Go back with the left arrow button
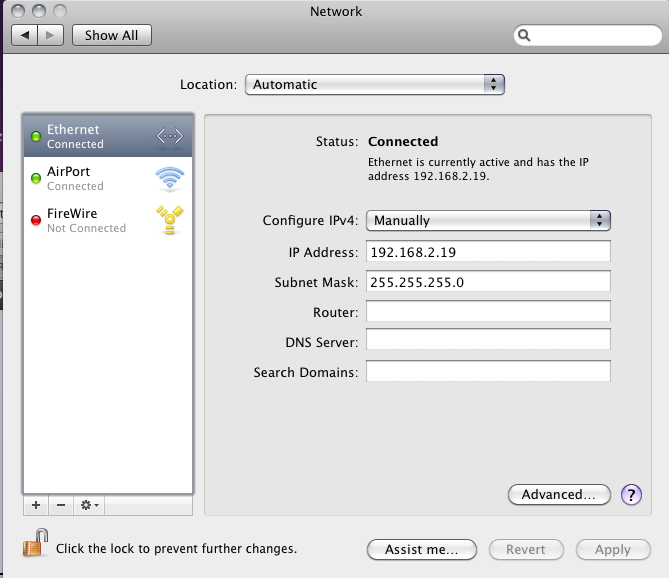Viewport: 669px width, 578px height. tap(25, 35)
